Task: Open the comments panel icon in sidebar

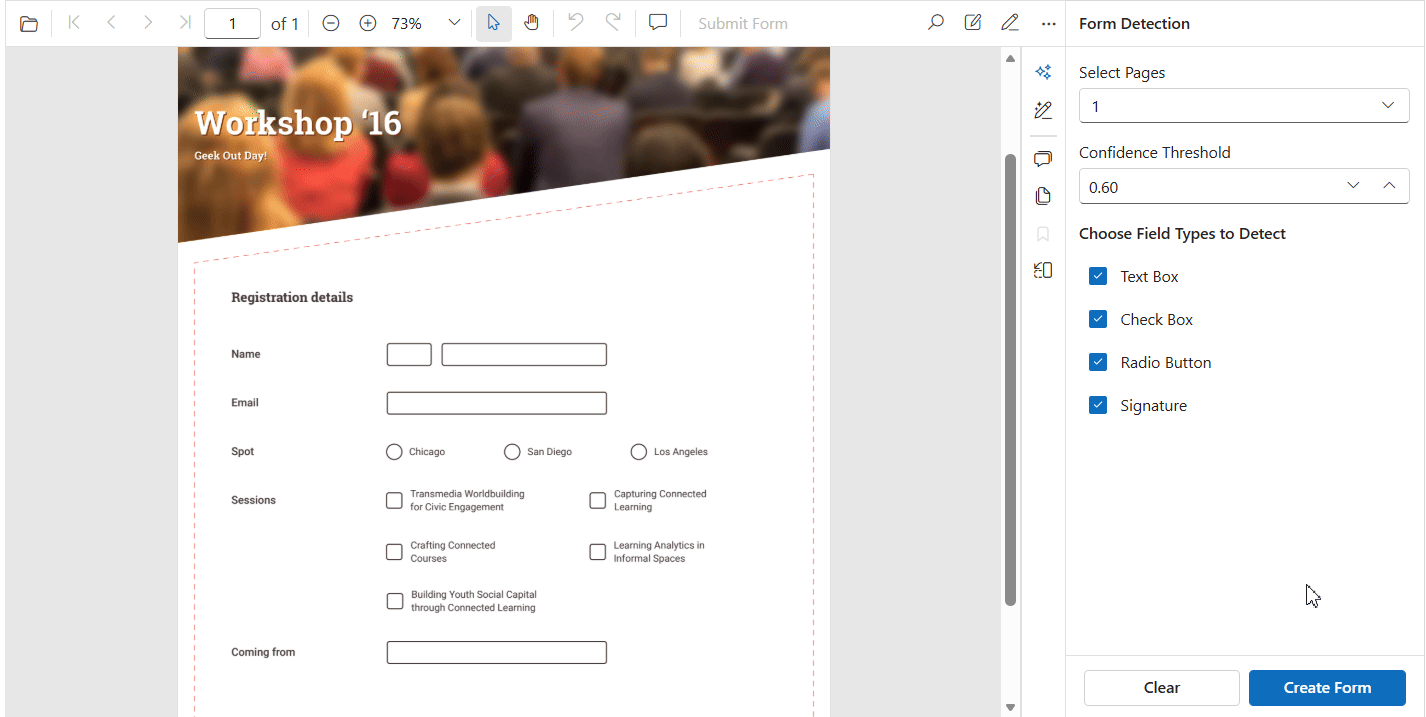Action: 1043,159
